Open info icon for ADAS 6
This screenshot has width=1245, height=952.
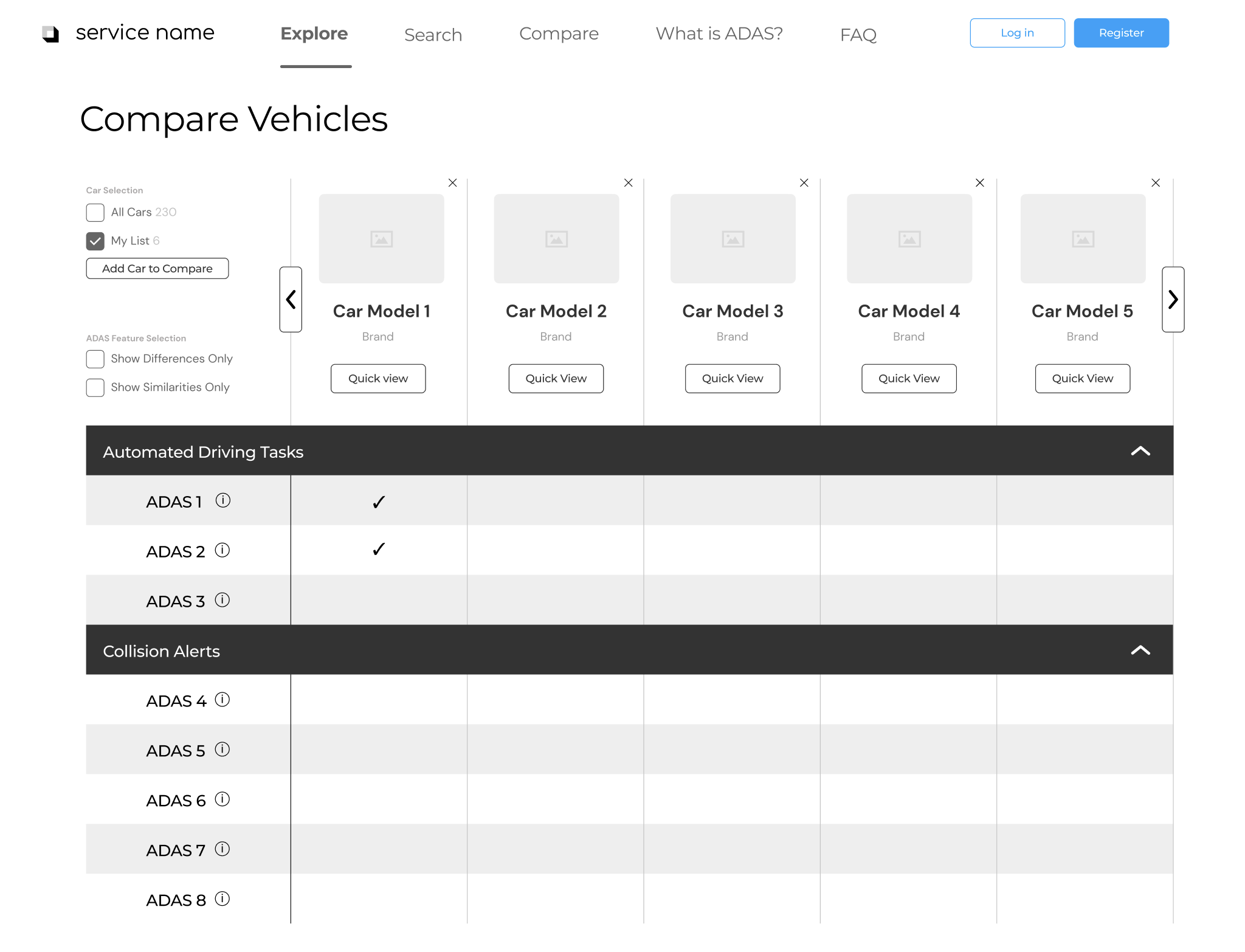[x=222, y=799]
